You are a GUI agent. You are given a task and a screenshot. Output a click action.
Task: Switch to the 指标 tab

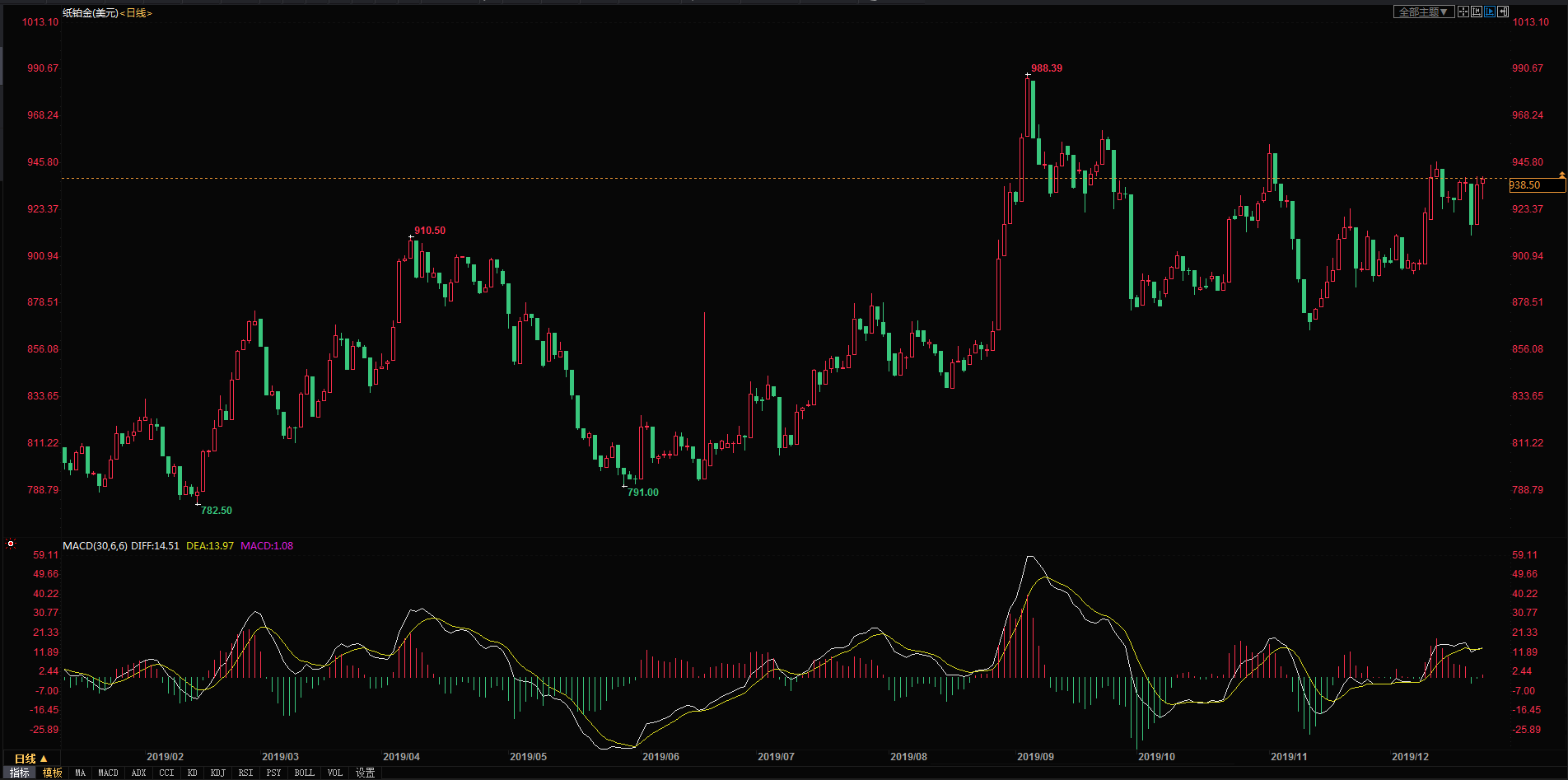point(19,773)
